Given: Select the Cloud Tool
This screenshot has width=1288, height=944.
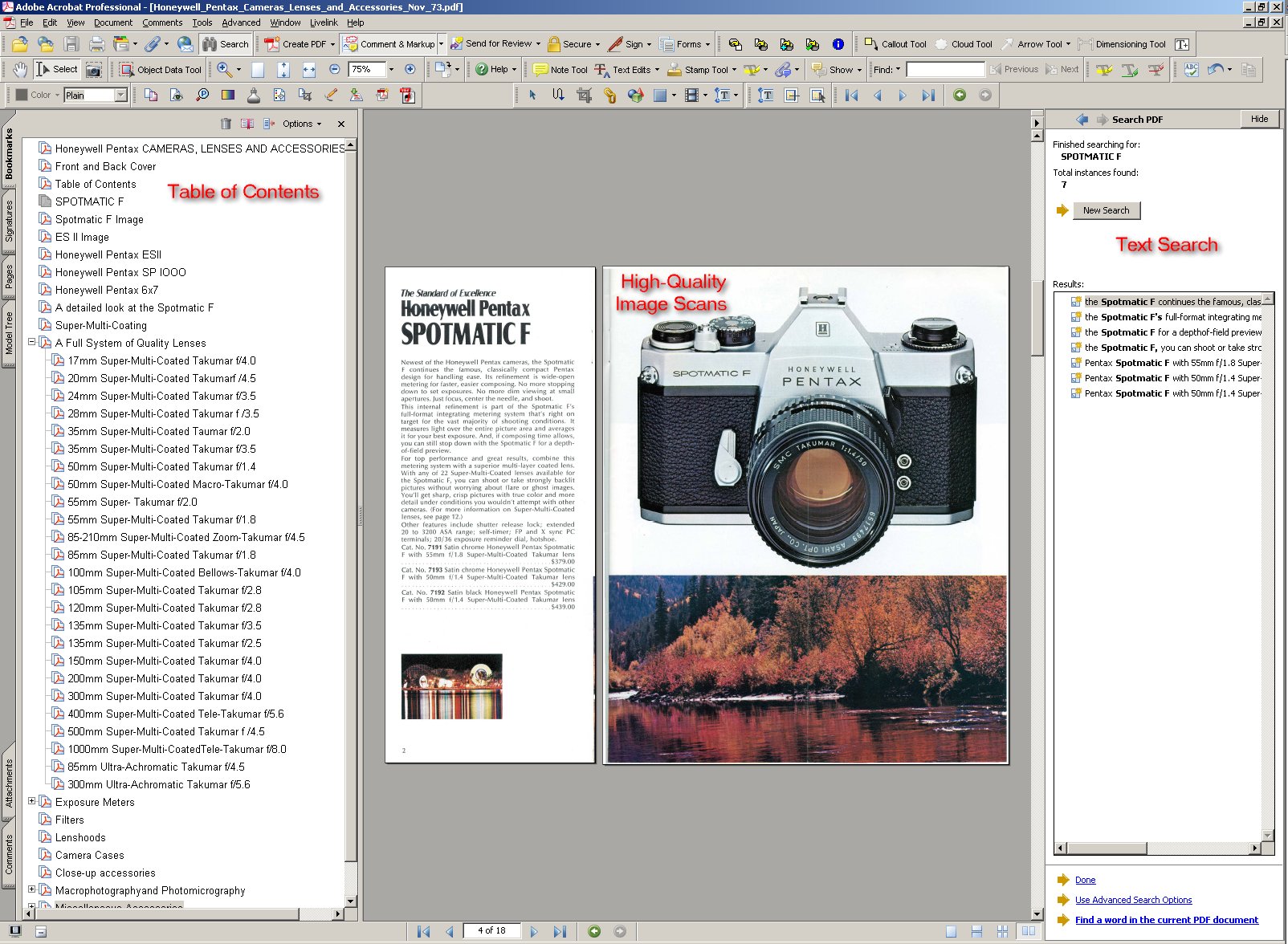Looking at the screenshot, I should [964, 44].
